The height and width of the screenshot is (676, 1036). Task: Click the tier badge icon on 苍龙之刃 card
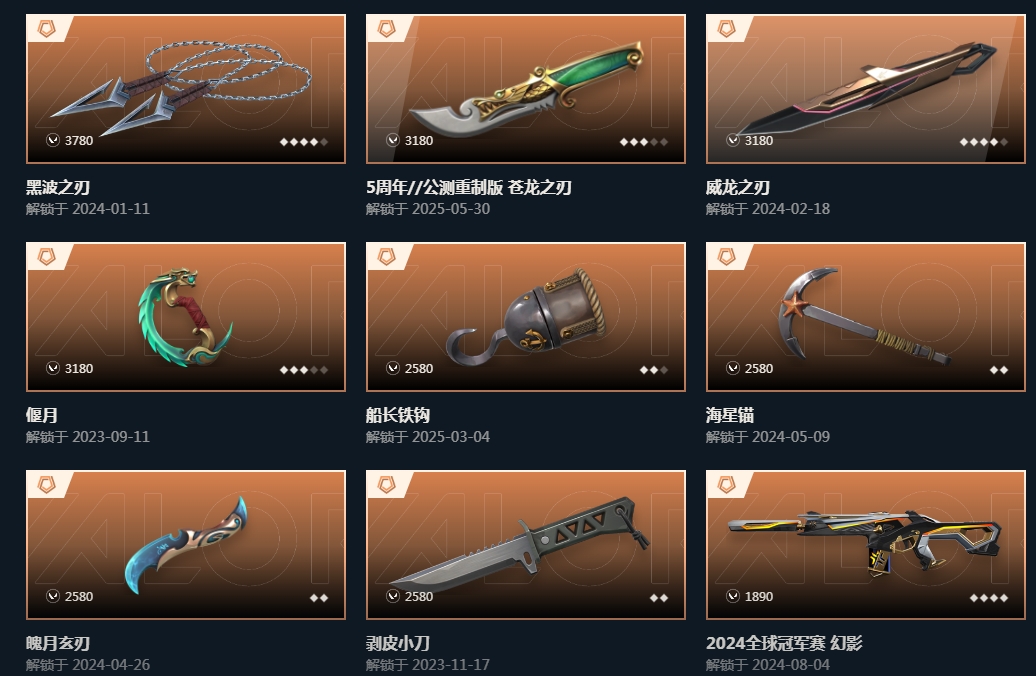point(387,28)
